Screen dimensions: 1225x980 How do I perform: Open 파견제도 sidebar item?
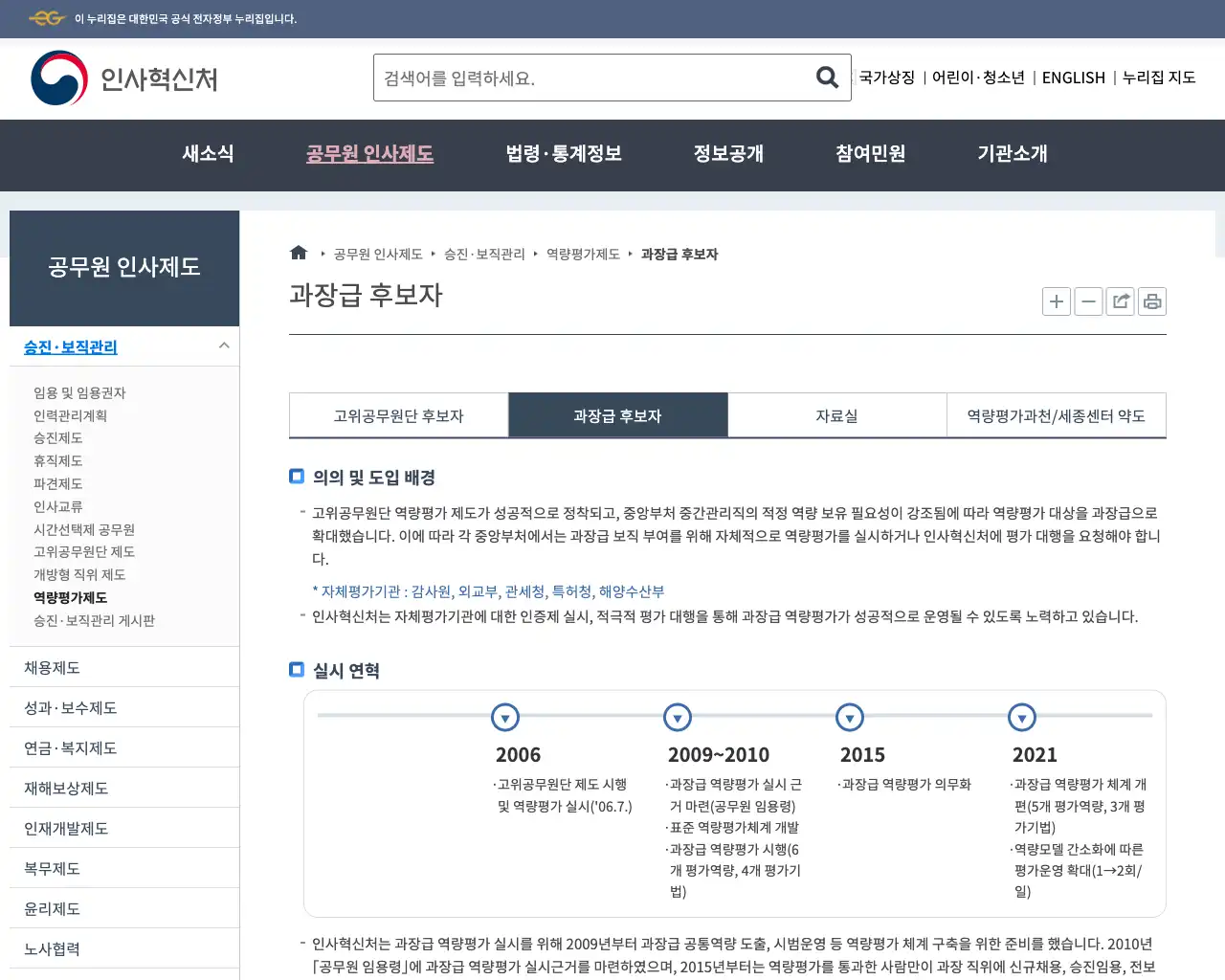(x=57, y=483)
